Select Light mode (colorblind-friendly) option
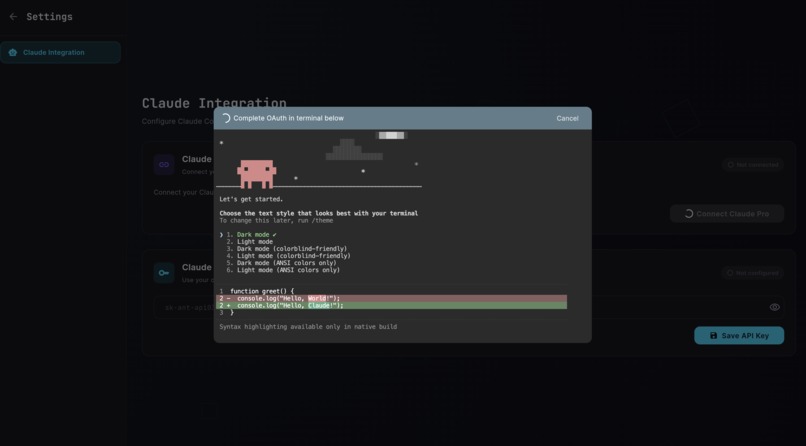806x446 pixels. coord(288,256)
